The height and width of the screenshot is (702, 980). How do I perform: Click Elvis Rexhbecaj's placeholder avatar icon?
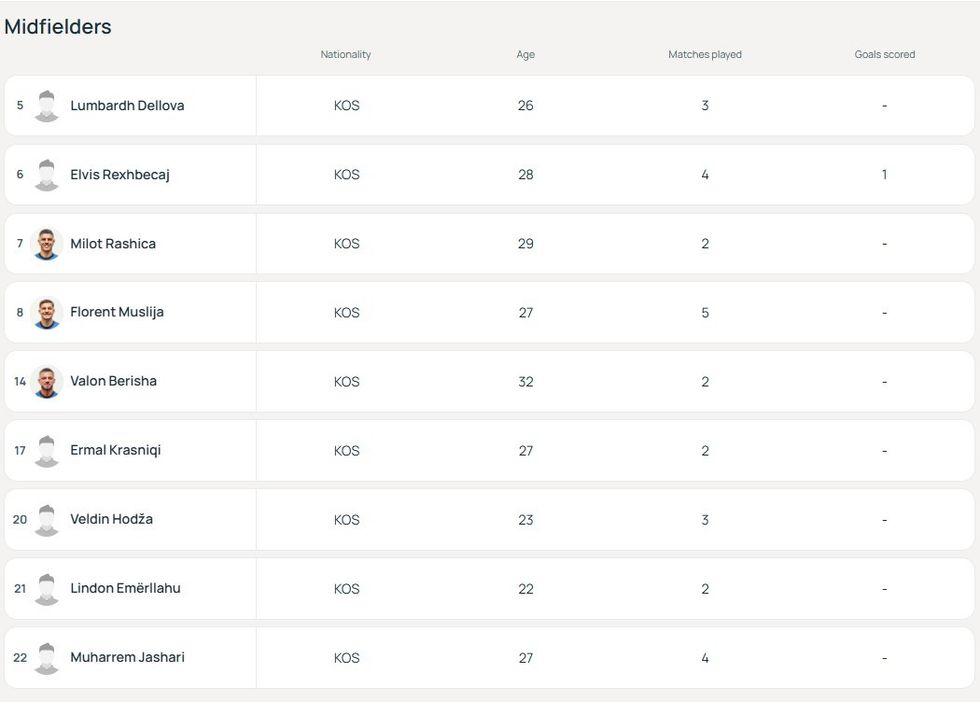pyautogui.click(x=46, y=175)
